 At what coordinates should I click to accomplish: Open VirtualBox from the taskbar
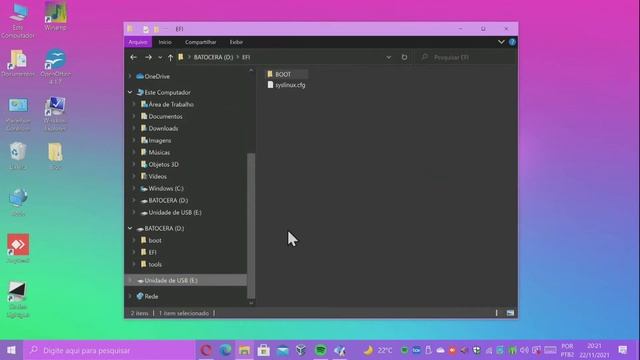(301, 350)
